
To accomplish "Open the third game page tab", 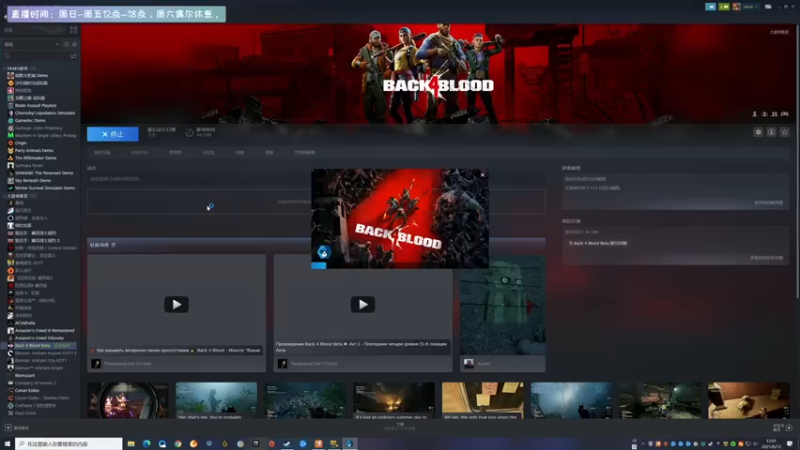I will pos(175,153).
